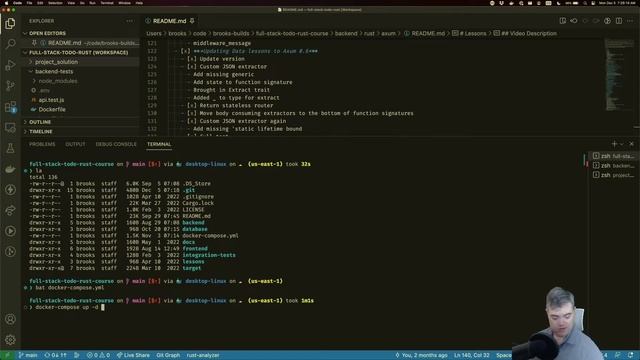This screenshot has width=640, height=360.
Task: Select zsh project... terminal session
Action: pyautogui.click(x=614, y=175)
